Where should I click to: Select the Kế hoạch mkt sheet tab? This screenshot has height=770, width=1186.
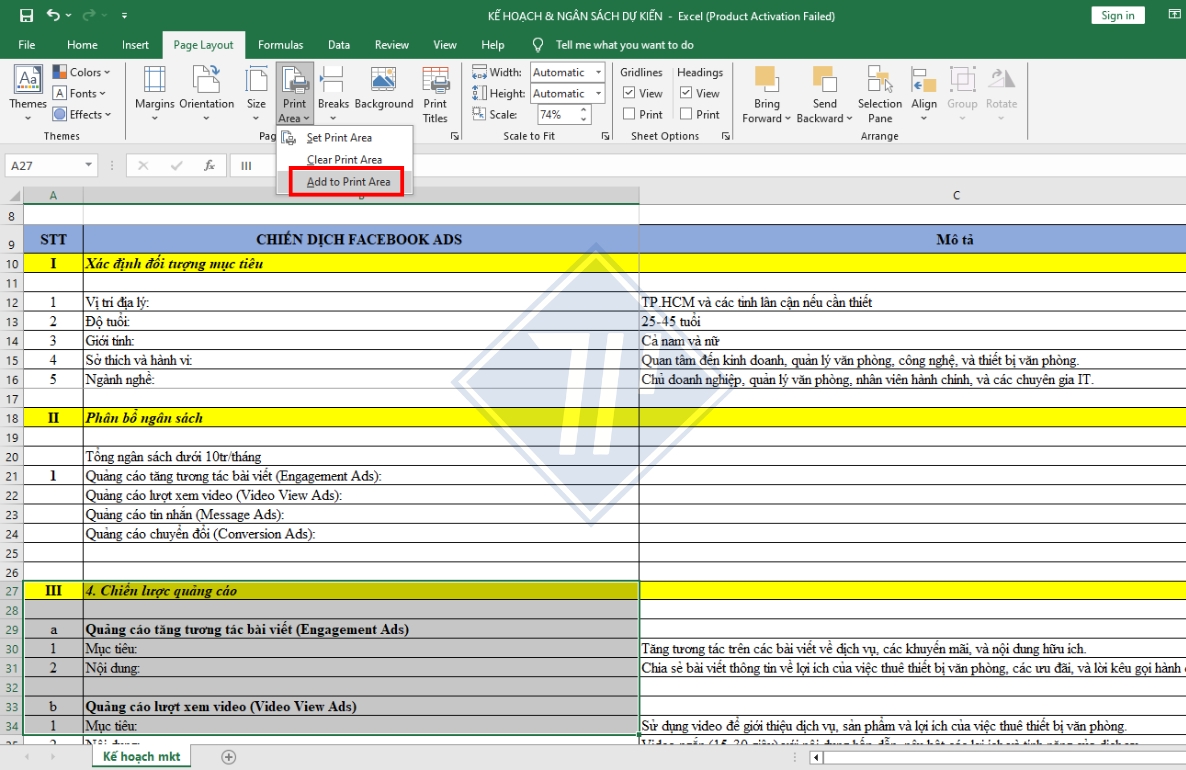coord(141,757)
